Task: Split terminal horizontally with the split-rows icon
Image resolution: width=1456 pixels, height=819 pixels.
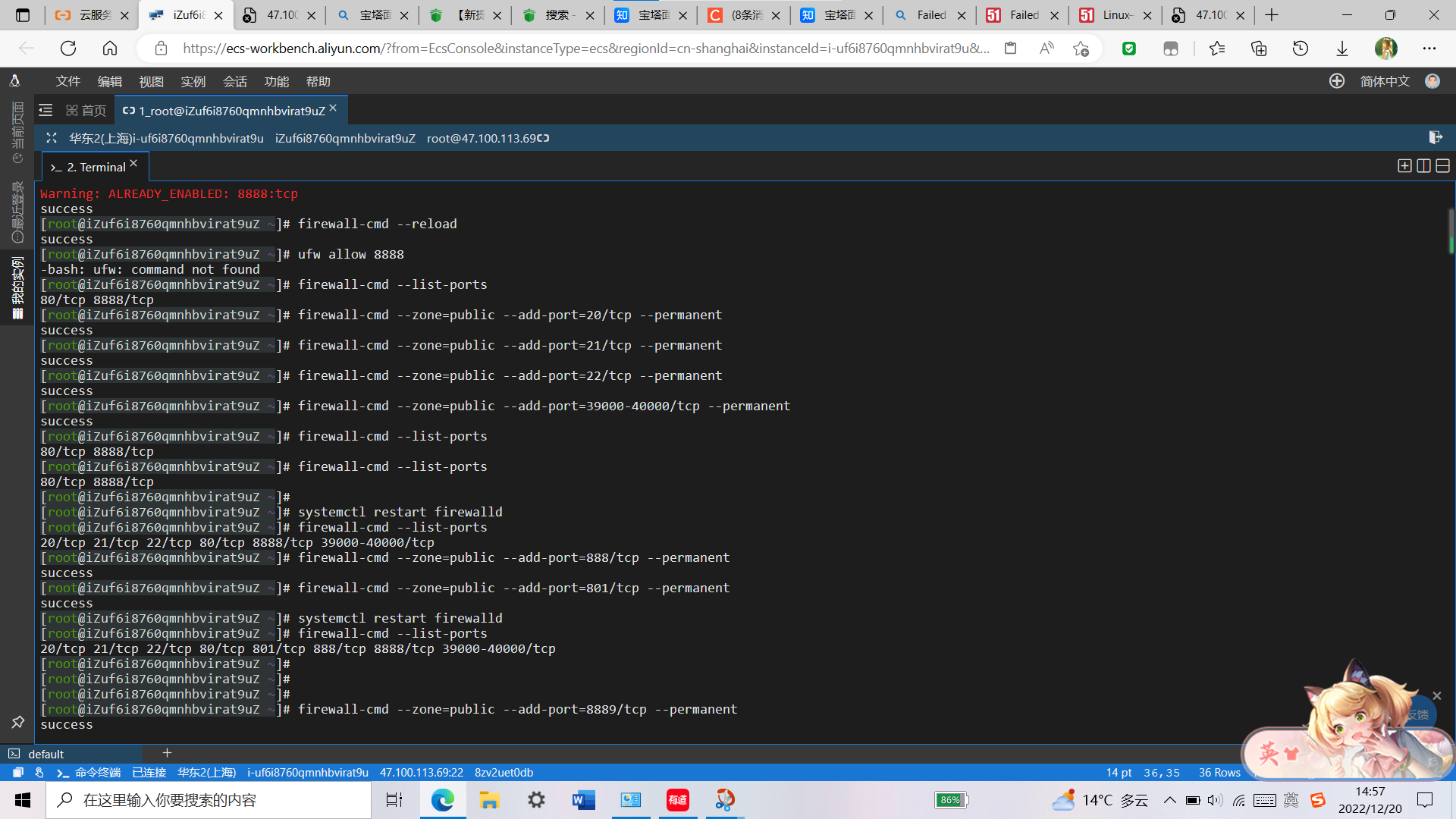Action: coord(1442,166)
